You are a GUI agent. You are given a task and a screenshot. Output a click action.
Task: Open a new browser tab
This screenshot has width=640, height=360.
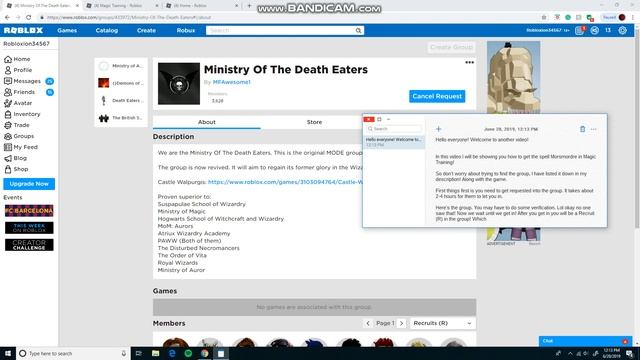pyautogui.click(x=249, y=6)
